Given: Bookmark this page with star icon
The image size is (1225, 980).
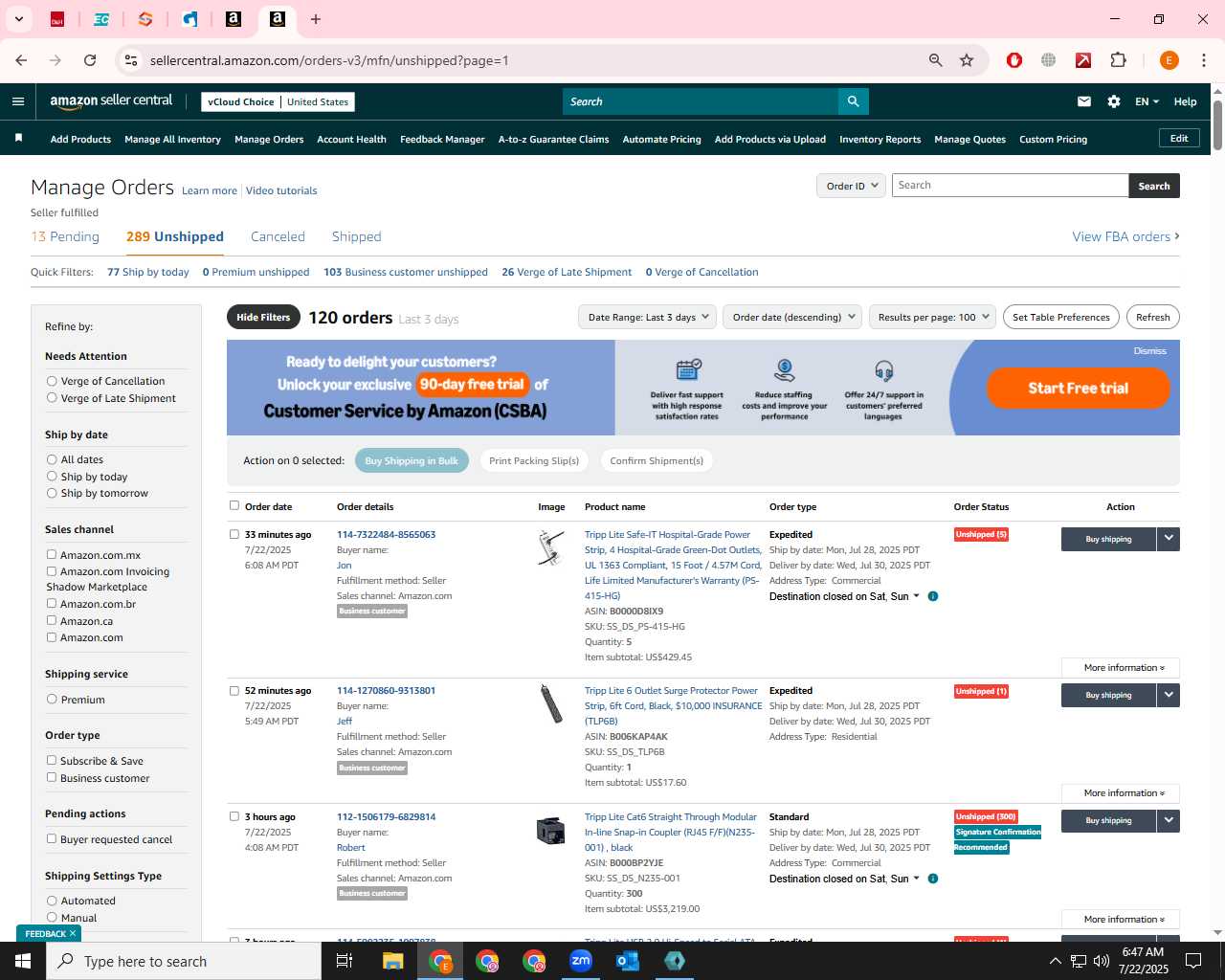Looking at the screenshot, I should pyautogui.click(x=967, y=60).
